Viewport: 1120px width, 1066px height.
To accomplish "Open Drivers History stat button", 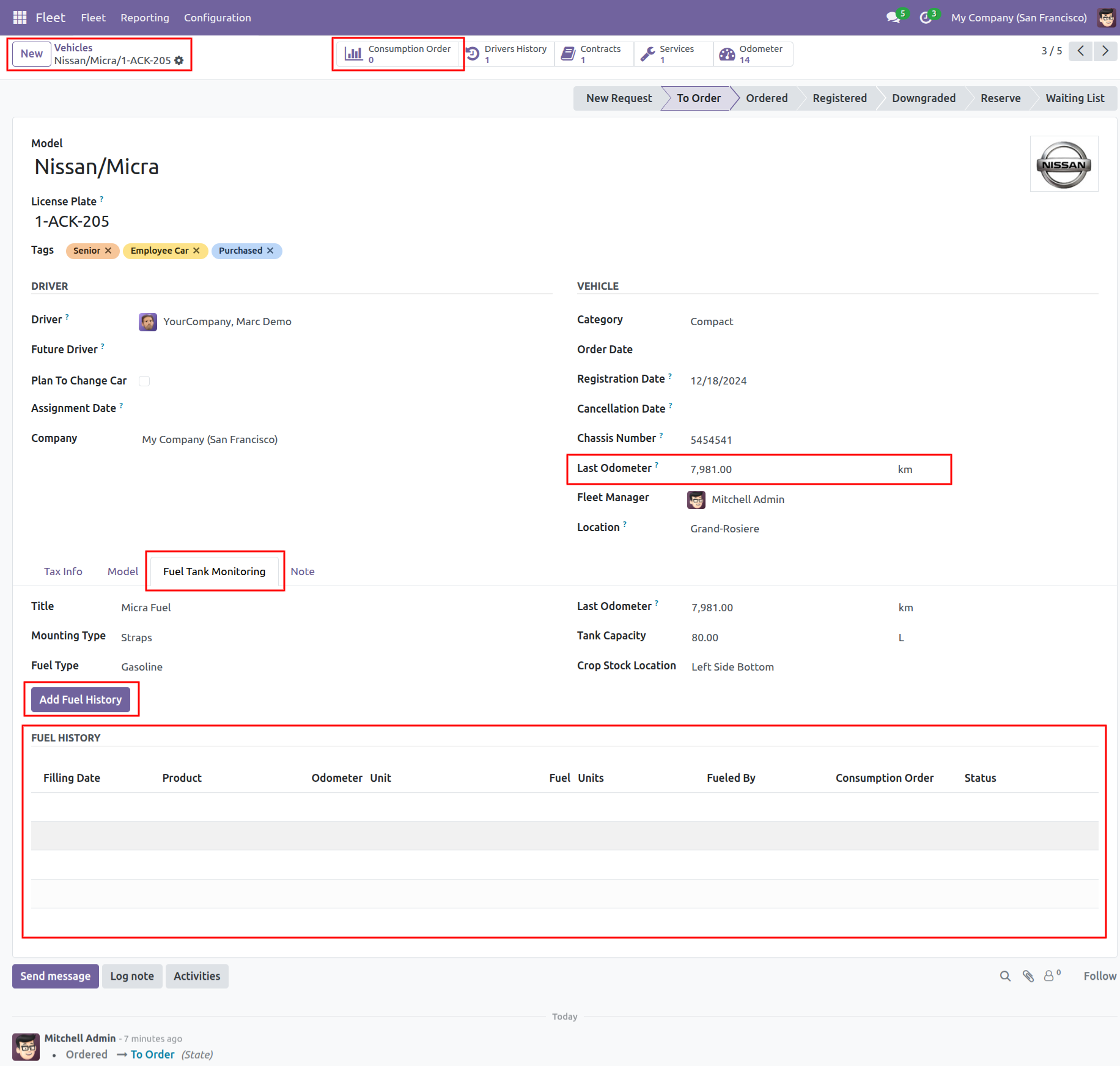I will (x=507, y=54).
